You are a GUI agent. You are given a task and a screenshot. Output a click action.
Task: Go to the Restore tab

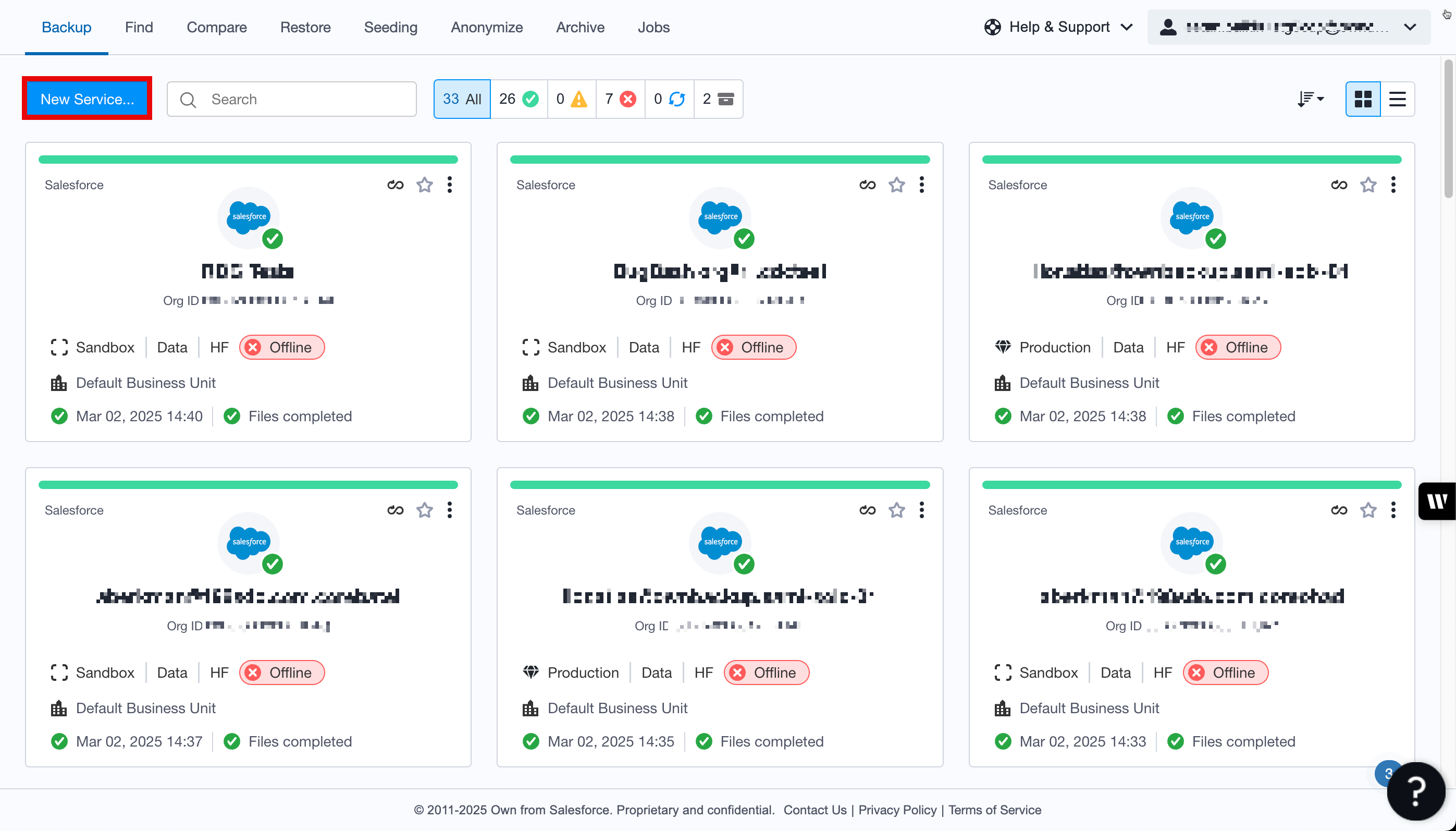[305, 27]
